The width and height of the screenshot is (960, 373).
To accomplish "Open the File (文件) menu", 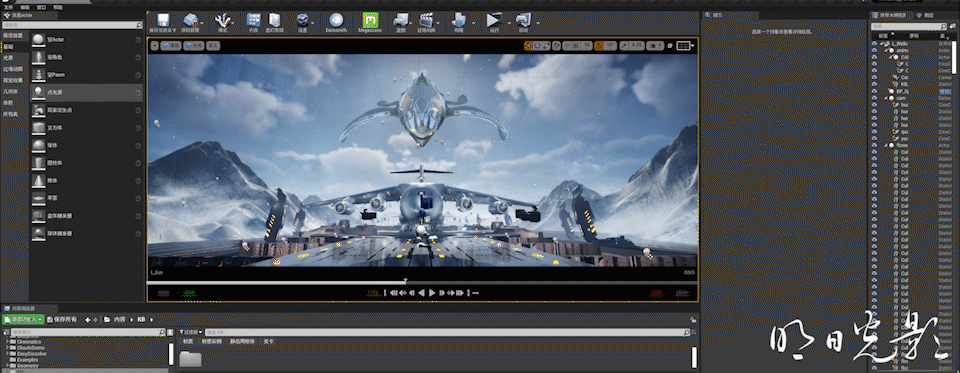I will 8,7.
